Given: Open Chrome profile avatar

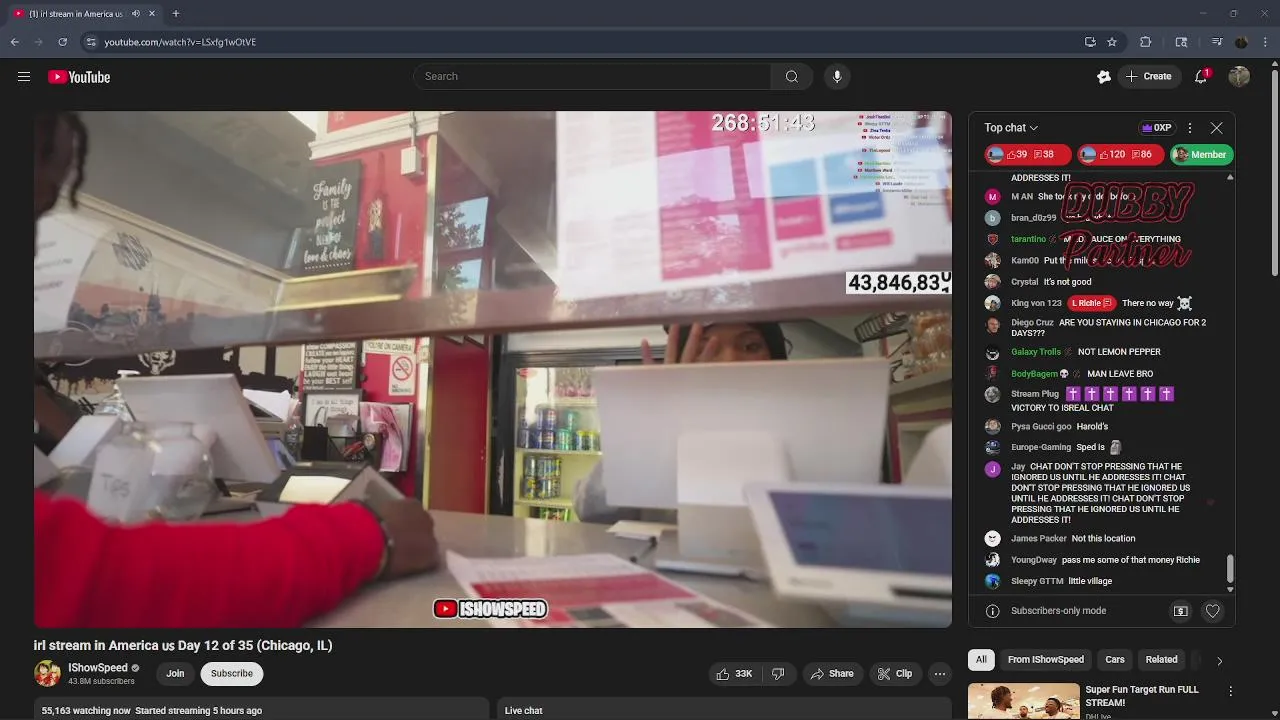Looking at the screenshot, I should pos(1241,42).
